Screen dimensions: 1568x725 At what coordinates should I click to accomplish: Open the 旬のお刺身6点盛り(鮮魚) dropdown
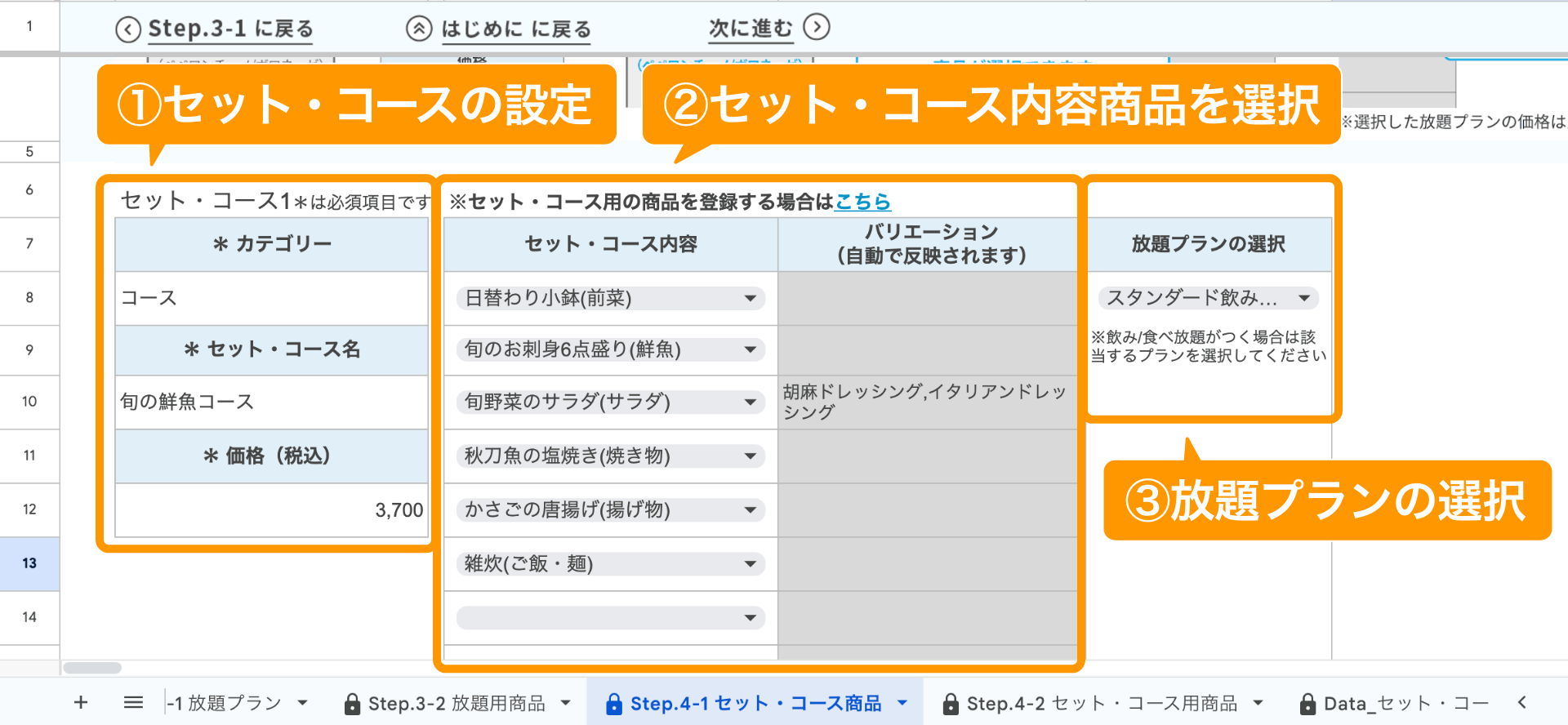click(x=611, y=349)
